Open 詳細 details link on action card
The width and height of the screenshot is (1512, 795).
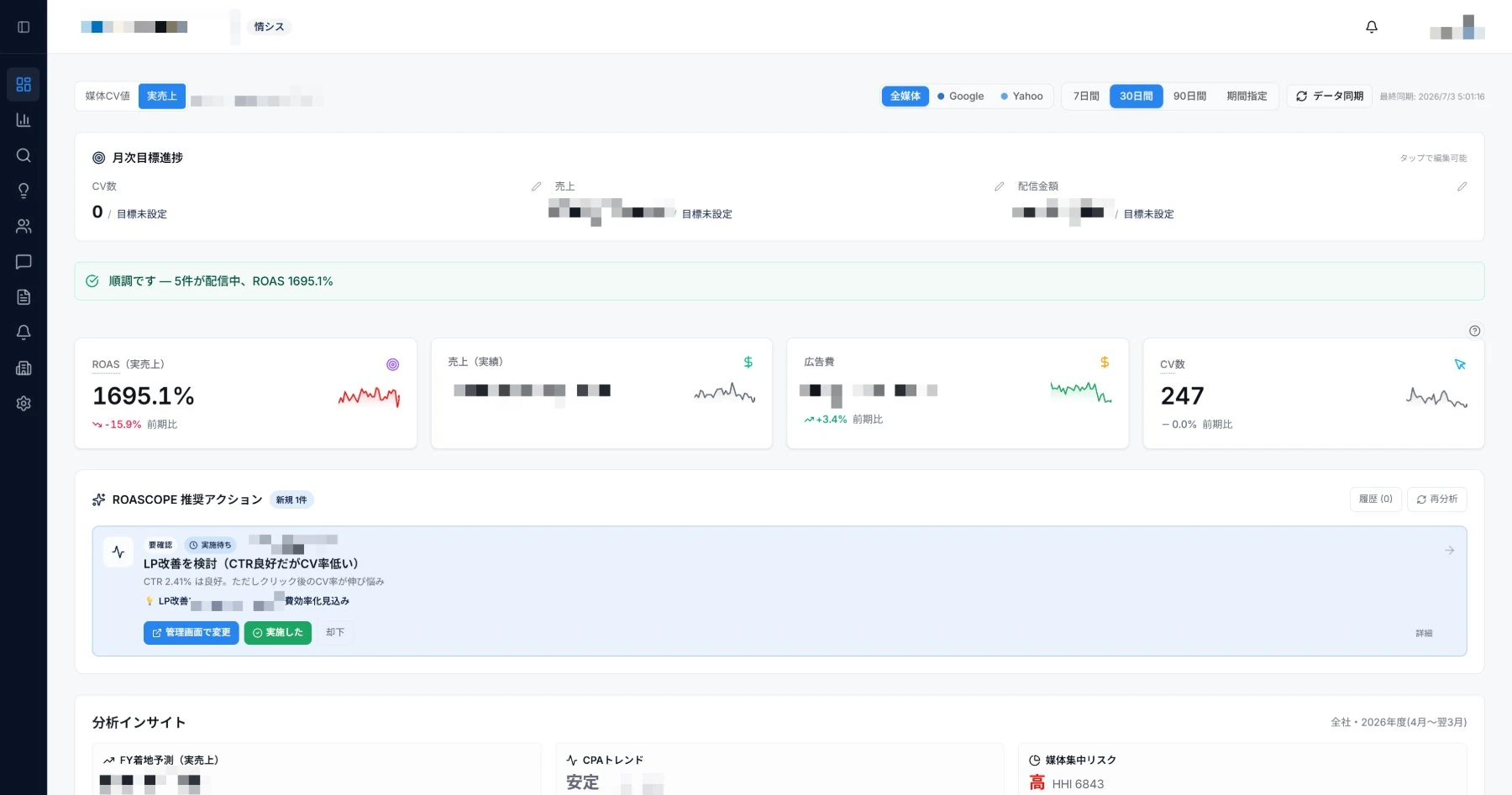click(1424, 633)
